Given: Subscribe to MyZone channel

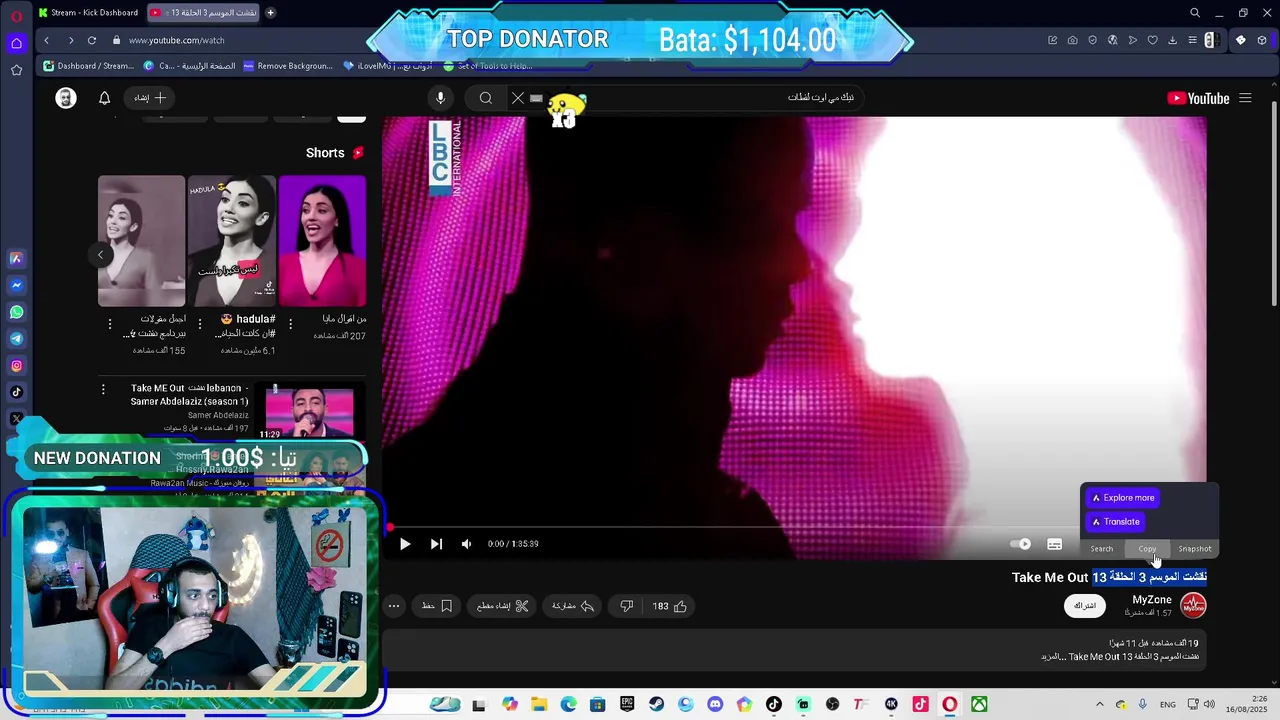Looking at the screenshot, I should point(1085,606).
